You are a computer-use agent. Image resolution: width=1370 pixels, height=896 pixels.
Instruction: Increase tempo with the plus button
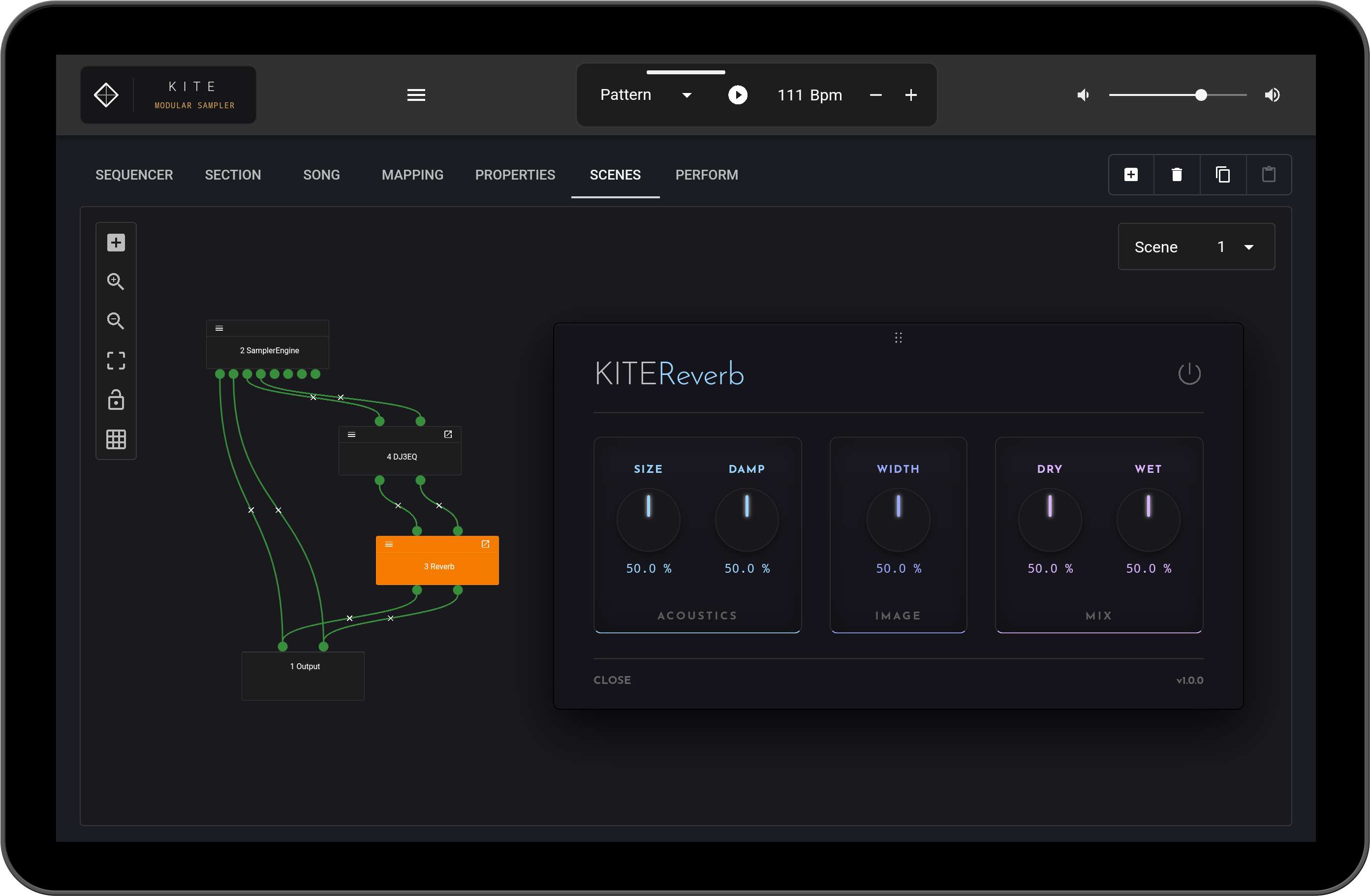tap(911, 95)
